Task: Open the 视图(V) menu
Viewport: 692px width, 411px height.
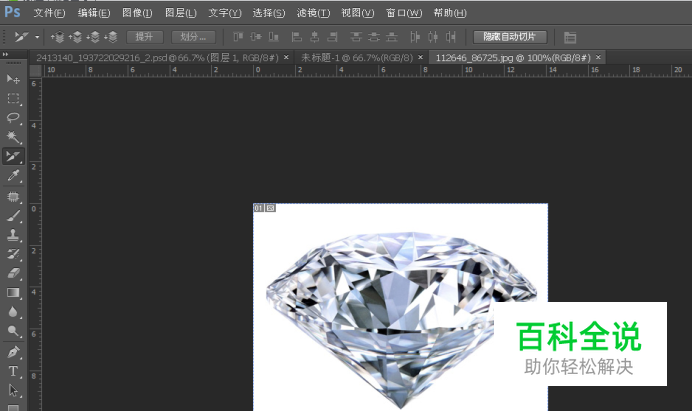Action: pos(357,13)
